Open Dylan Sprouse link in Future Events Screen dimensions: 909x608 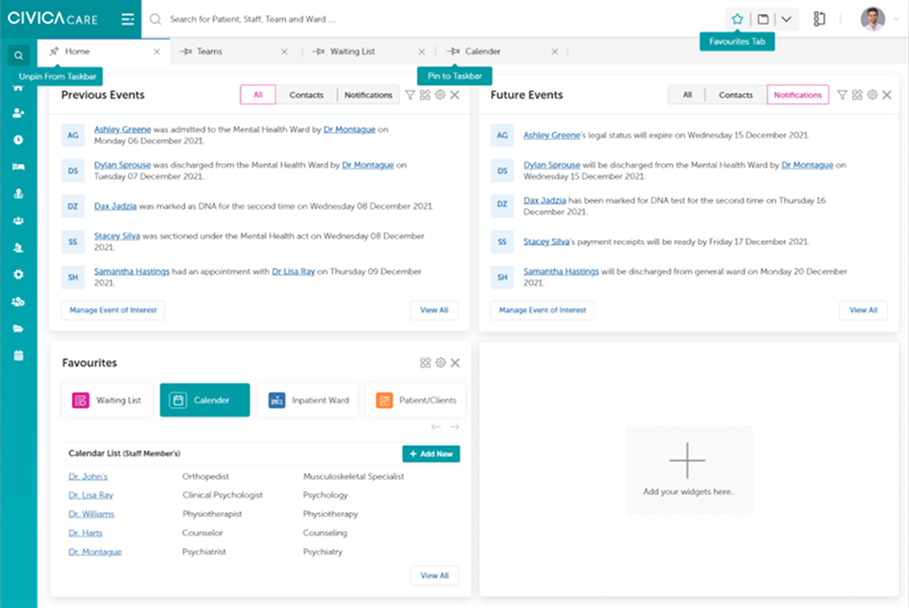point(551,165)
